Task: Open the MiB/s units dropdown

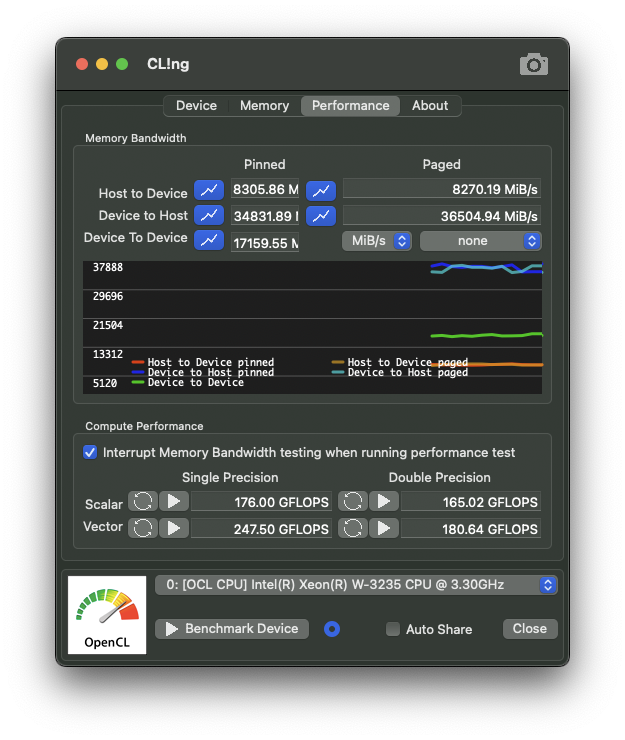Action: [x=376, y=241]
